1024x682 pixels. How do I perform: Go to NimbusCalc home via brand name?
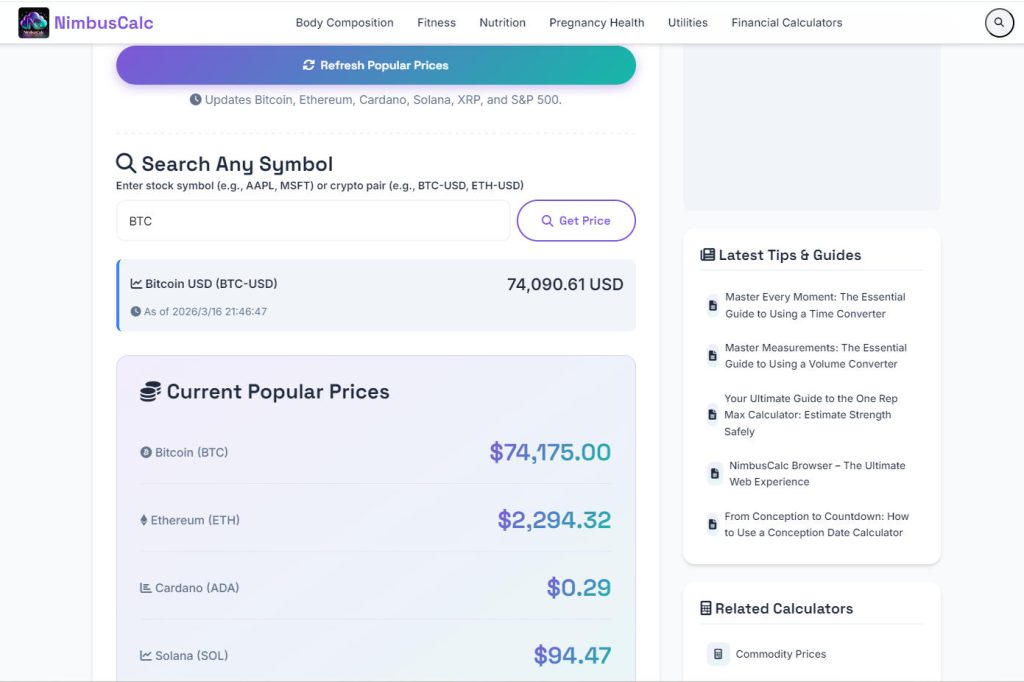[104, 23]
